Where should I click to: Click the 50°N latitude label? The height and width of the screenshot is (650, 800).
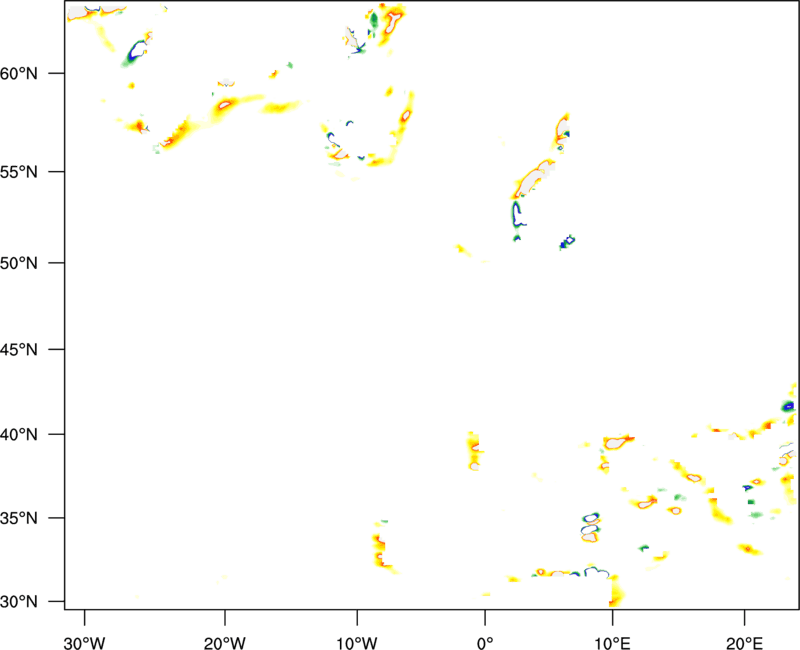coord(19,264)
